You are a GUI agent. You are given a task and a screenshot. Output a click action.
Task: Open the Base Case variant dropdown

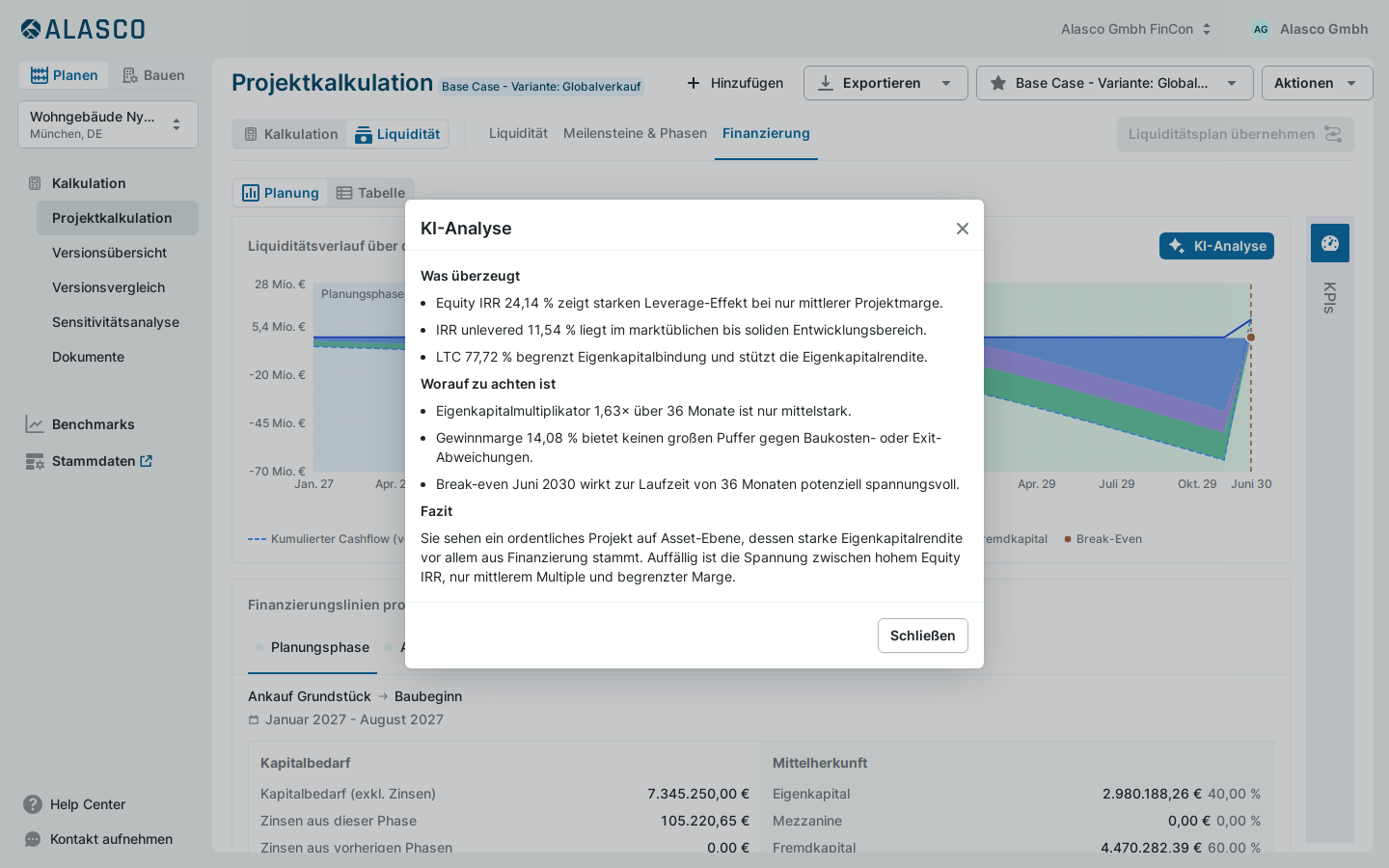coord(1114,83)
